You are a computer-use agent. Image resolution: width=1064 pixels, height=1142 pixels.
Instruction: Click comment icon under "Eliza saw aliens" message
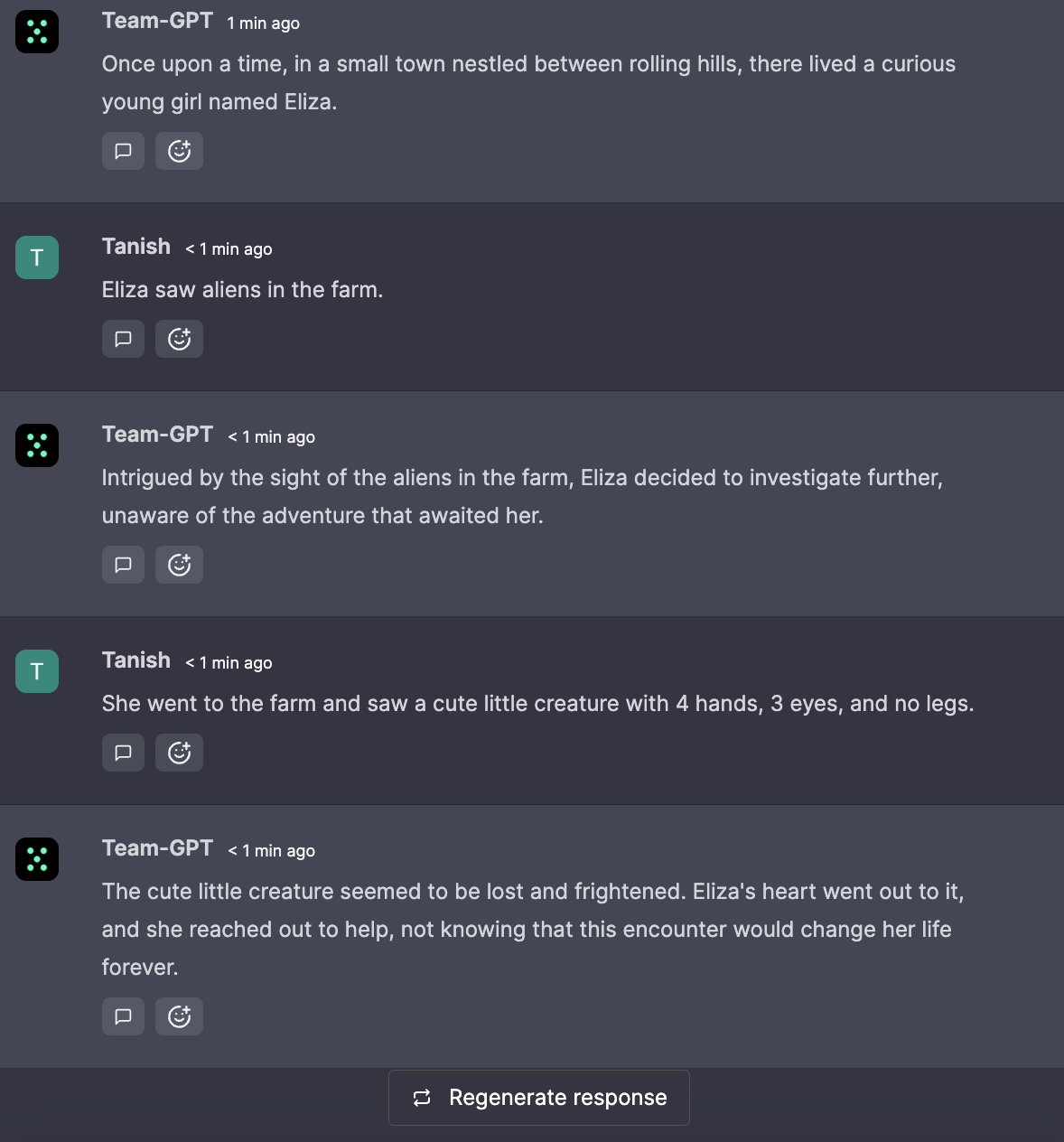123,339
